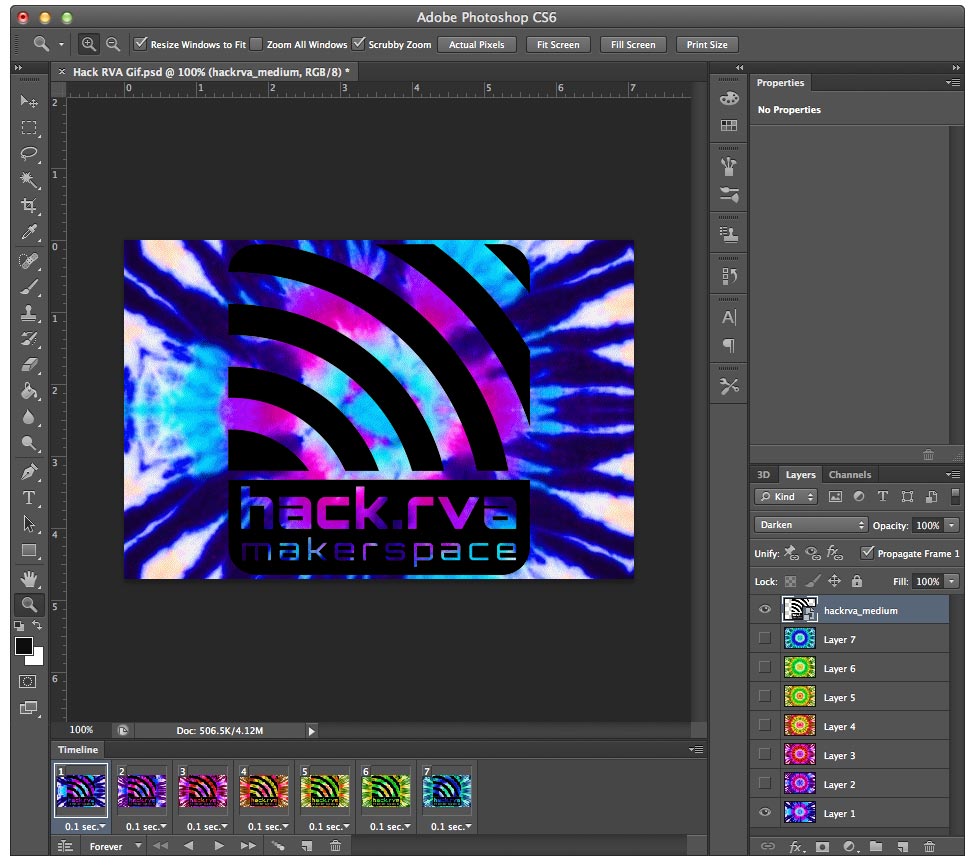Select the Type tool

click(x=29, y=498)
